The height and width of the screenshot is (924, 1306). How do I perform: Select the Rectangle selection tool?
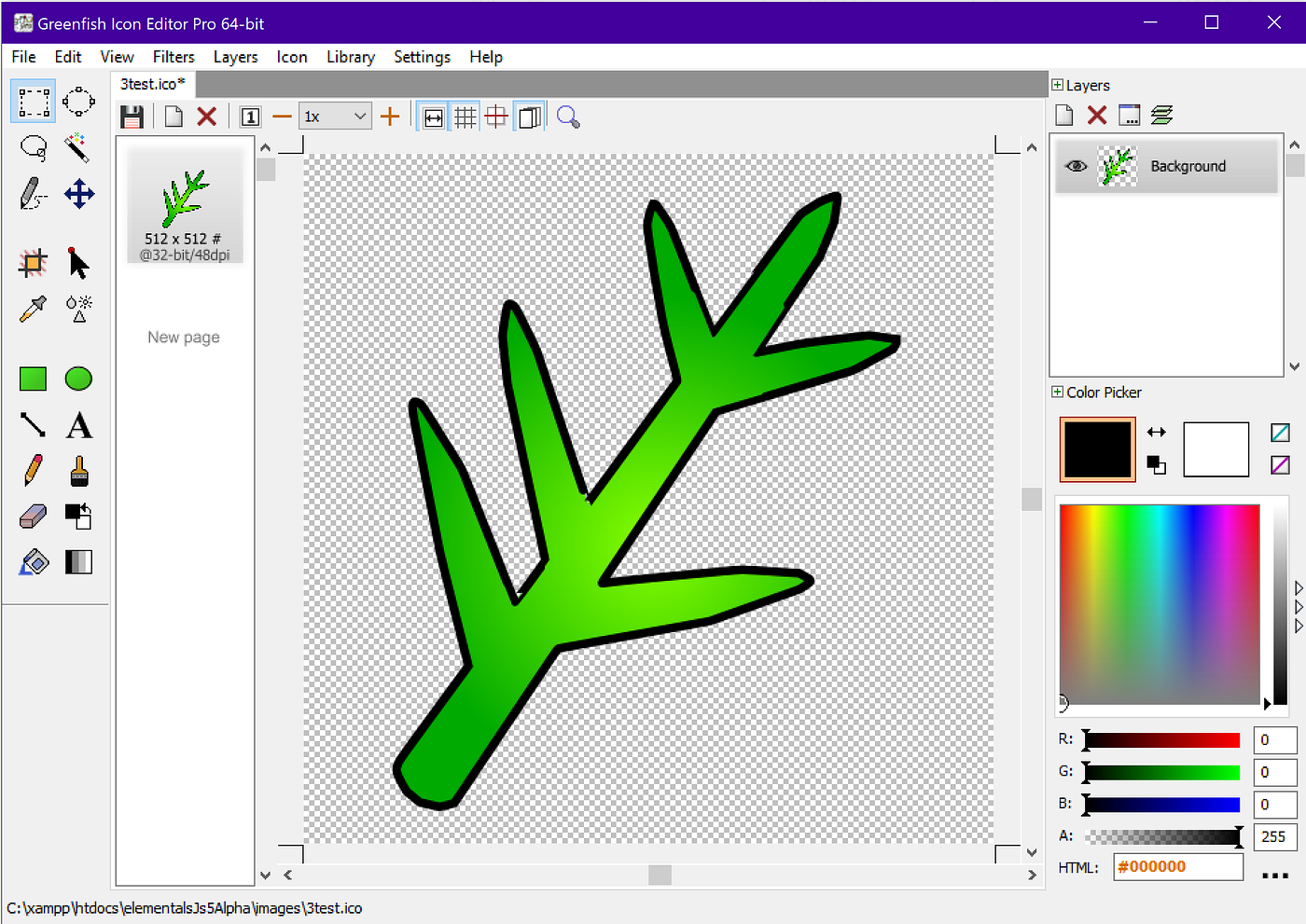click(34, 102)
